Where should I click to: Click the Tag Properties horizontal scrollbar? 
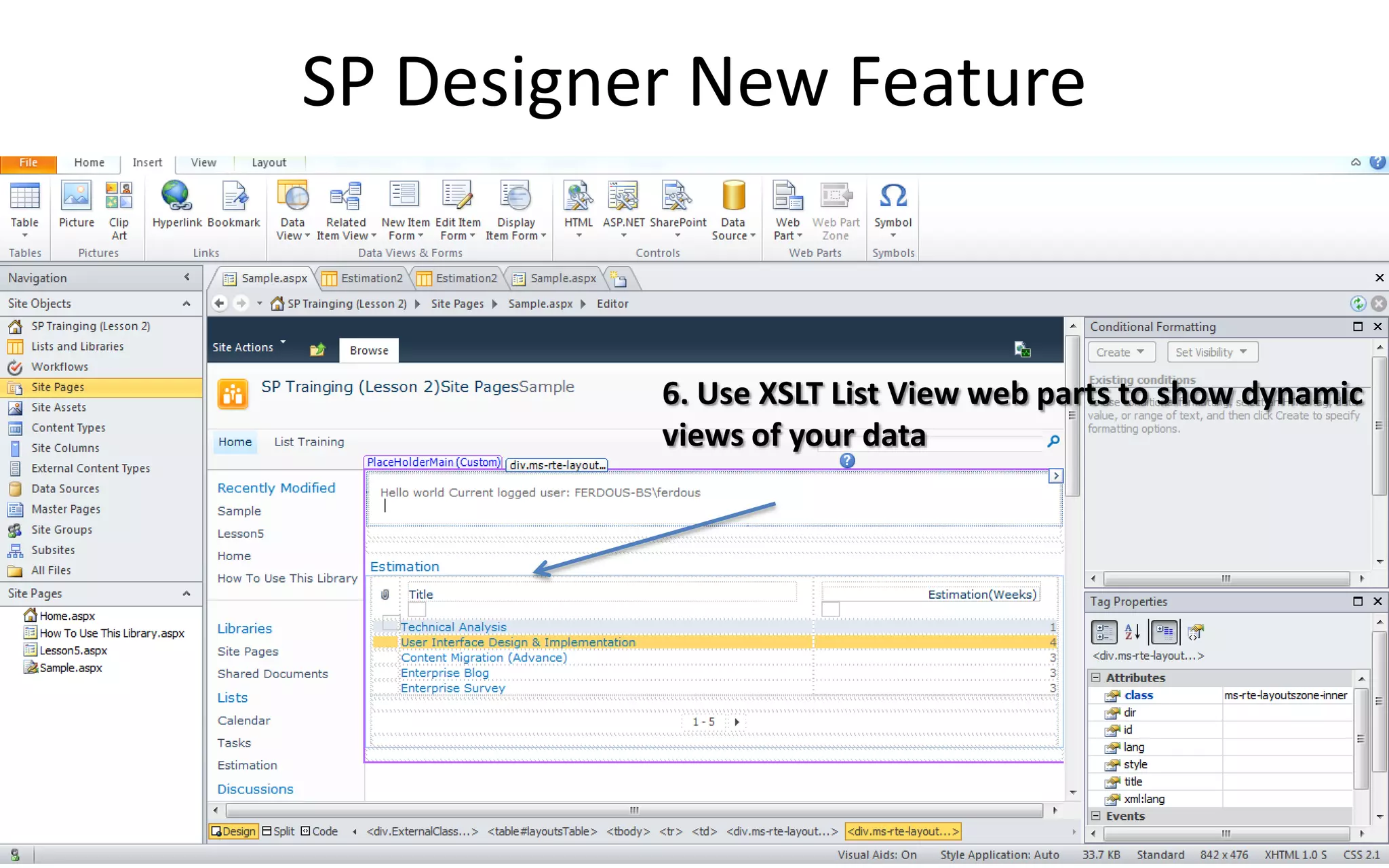(1225, 833)
